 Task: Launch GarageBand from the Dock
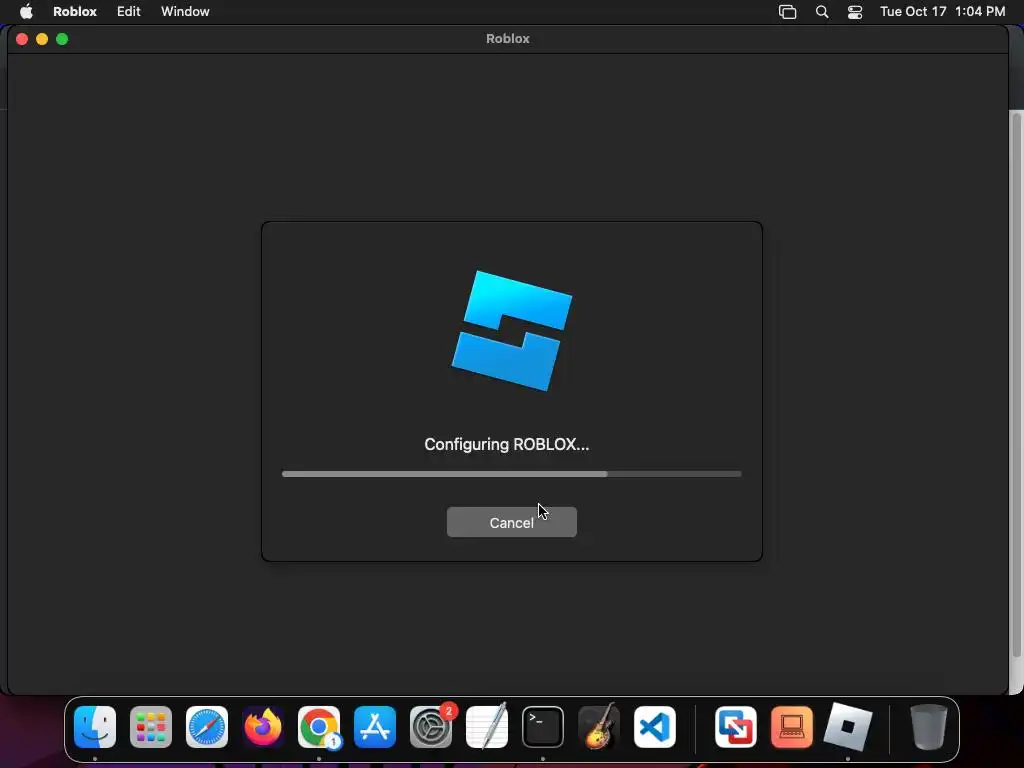(x=599, y=727)
